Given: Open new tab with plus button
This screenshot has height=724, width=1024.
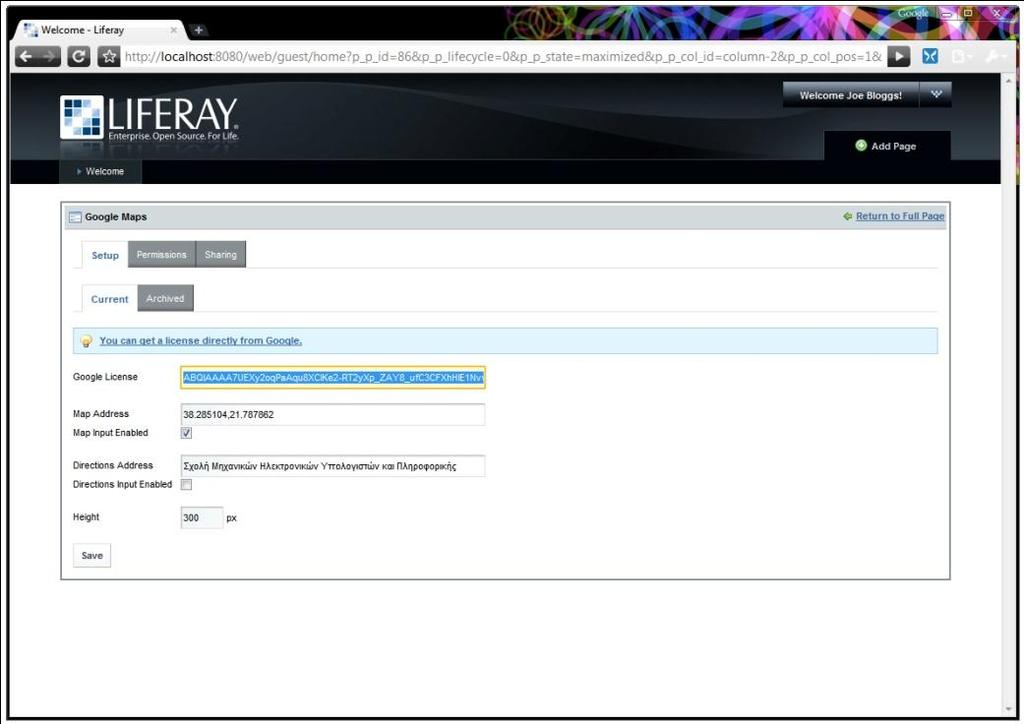Looking at the screenshot, I should [x=199, y=30].
